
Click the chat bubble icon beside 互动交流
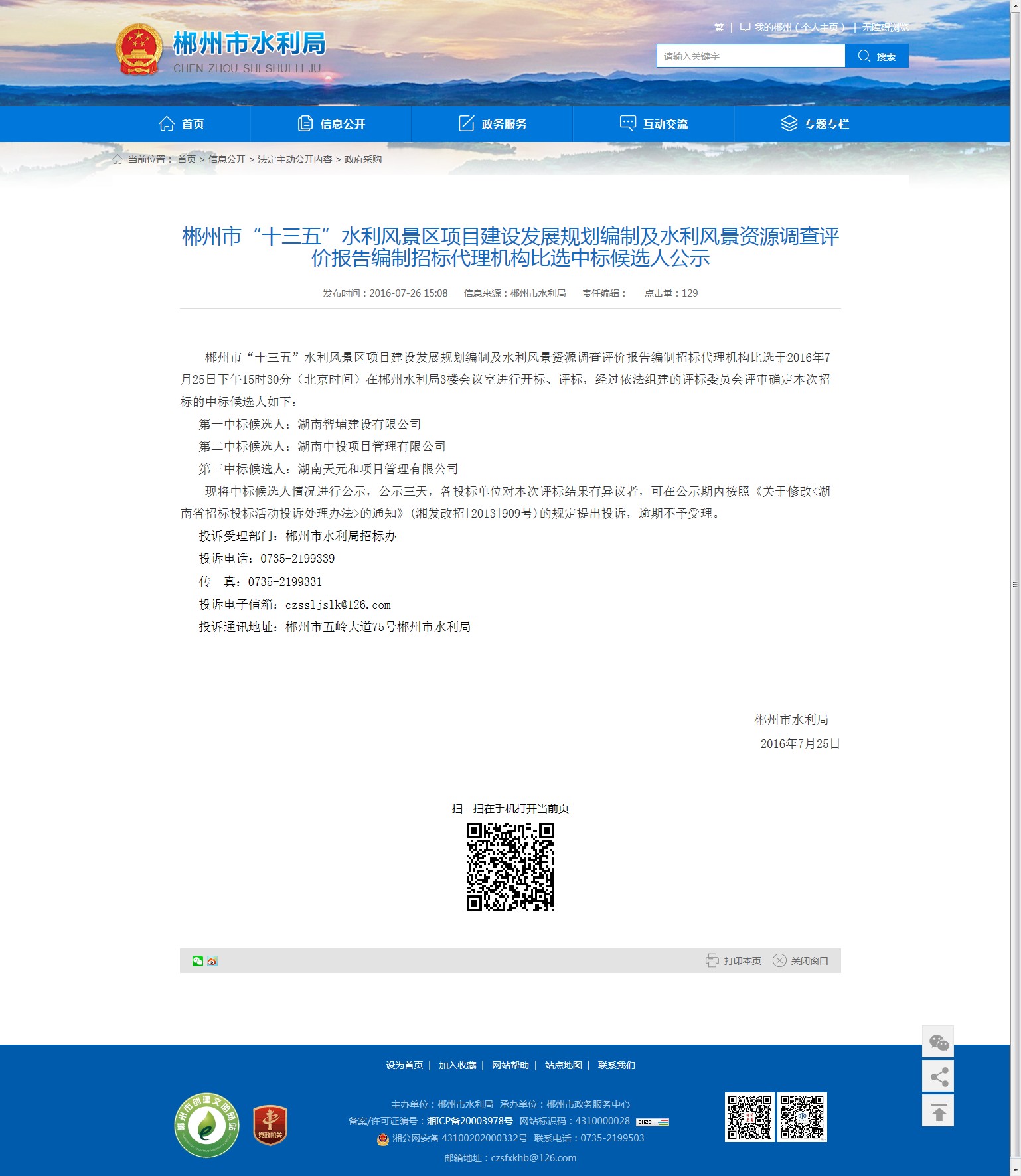pyautogui.click(x=628, y=123)
